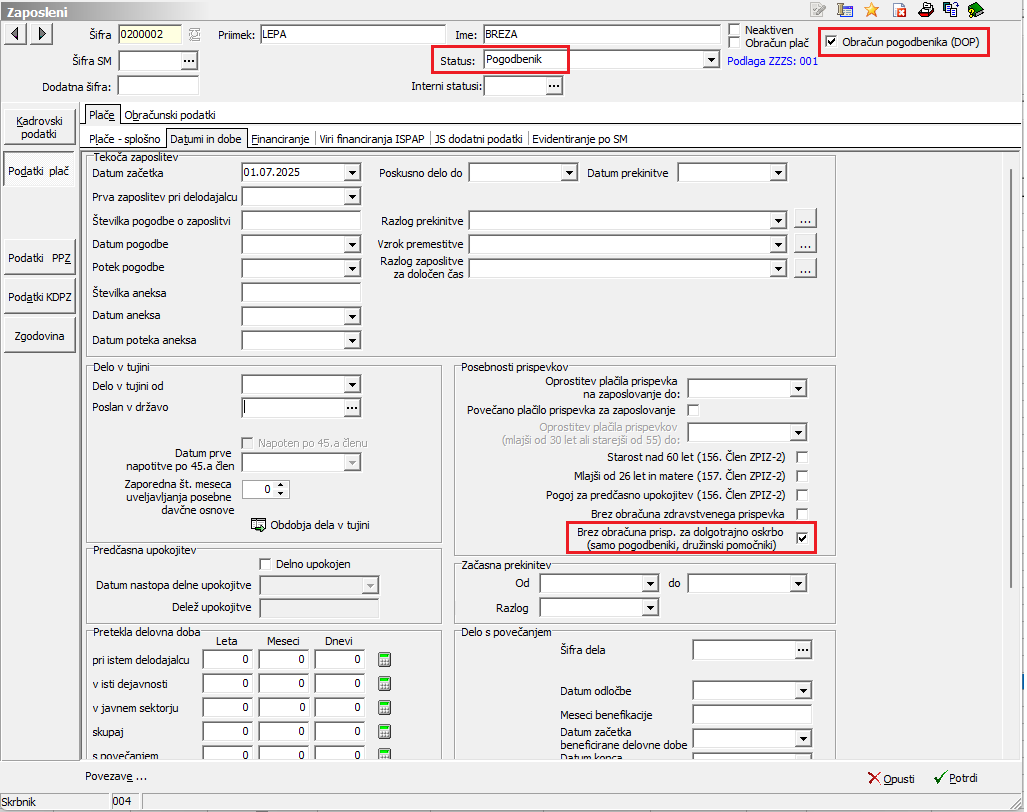This screenshot has height=812, width=1027.
Task: Open Šifra dela lookup ellipsis
Action: point(803,650)
